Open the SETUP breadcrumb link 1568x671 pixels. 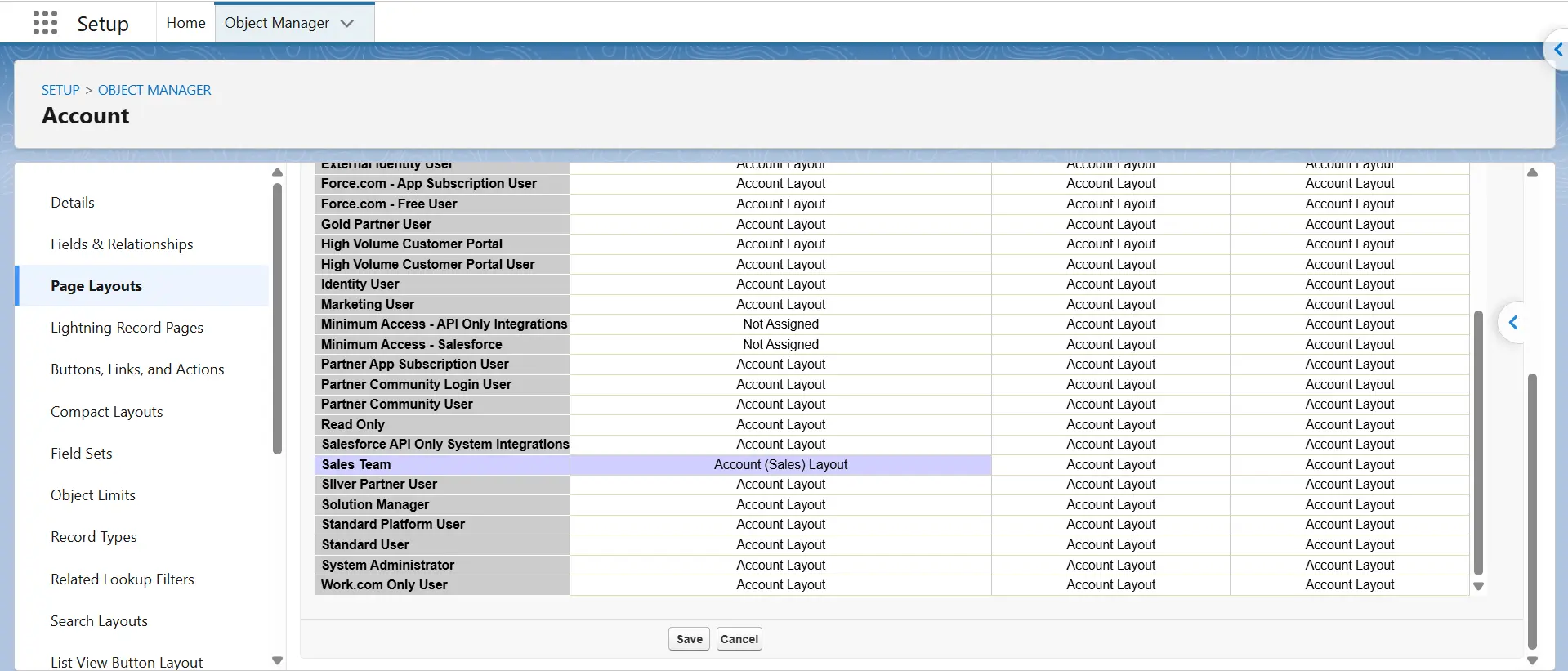pyautogui.click(x=60, y=90)
